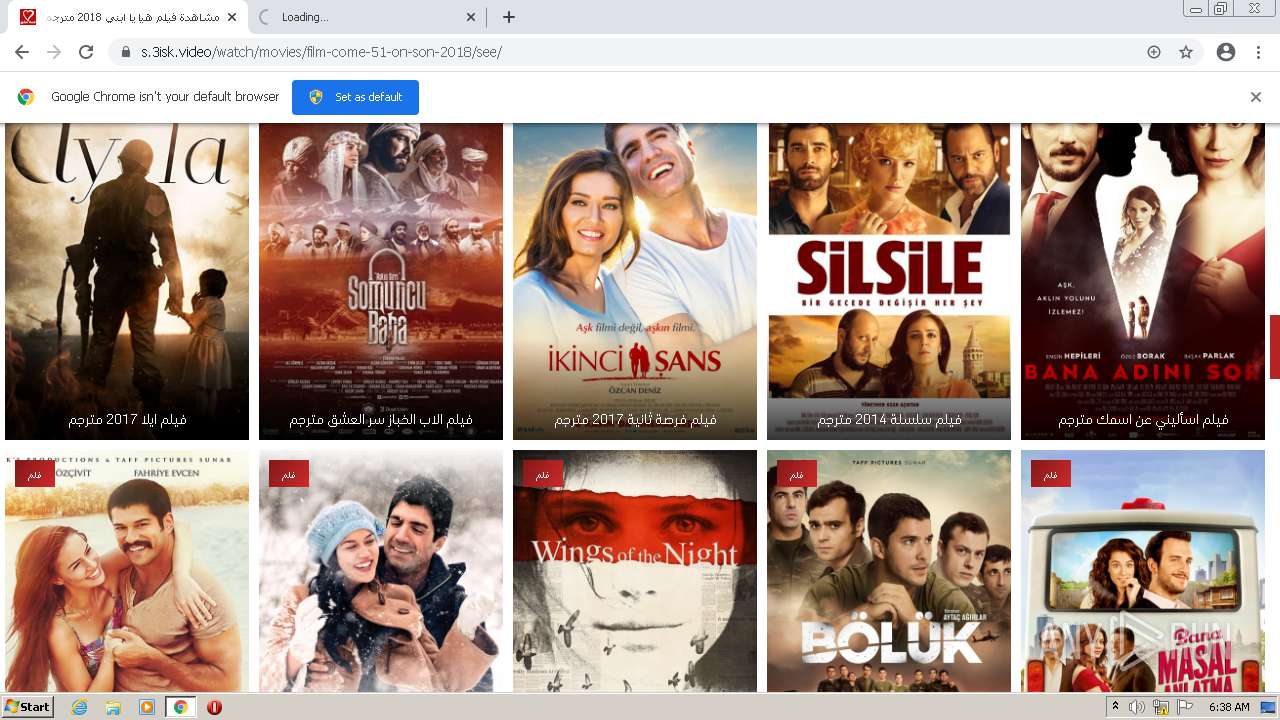1280x720 pixels.
Task: Open the Wings of the Night poster
Action: pyautogui.click(x=635, y=571)
